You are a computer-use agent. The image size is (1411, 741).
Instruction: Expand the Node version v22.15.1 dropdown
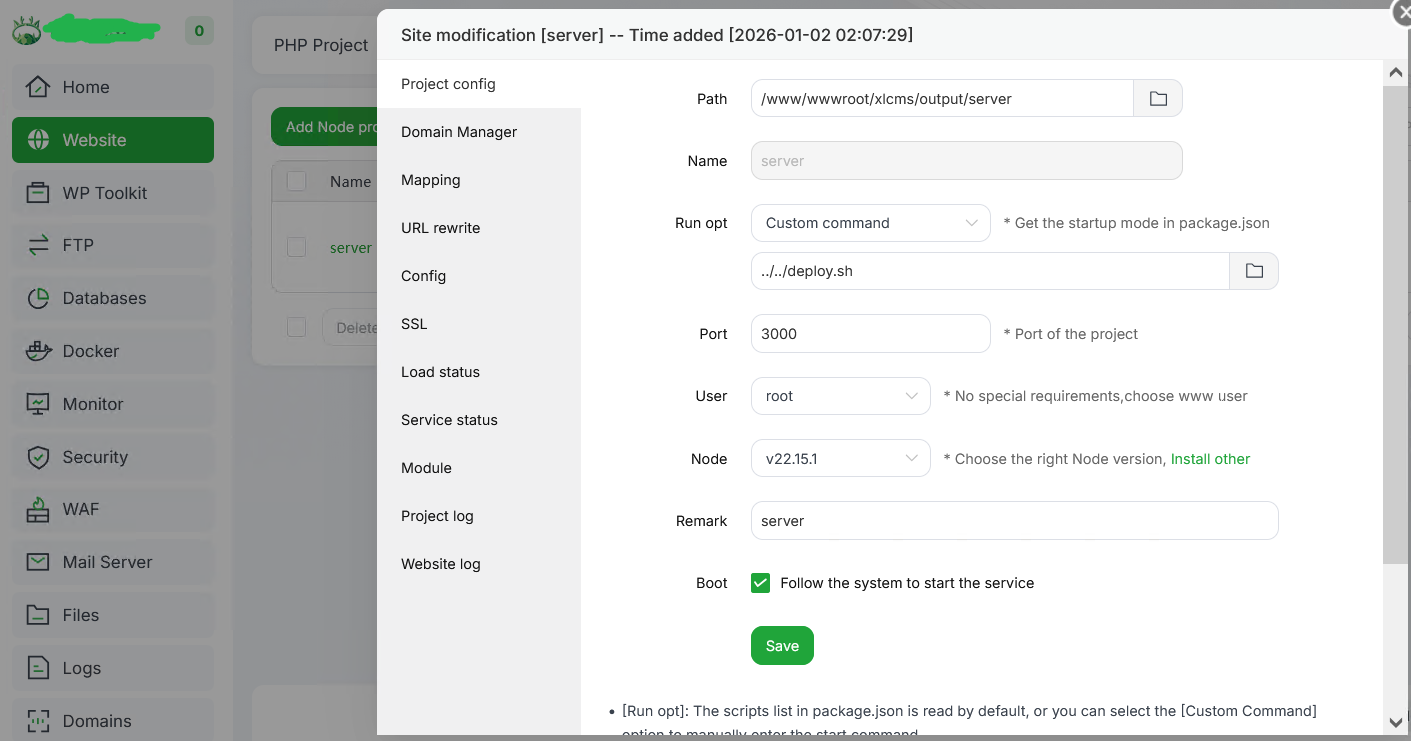pos(840,459)
